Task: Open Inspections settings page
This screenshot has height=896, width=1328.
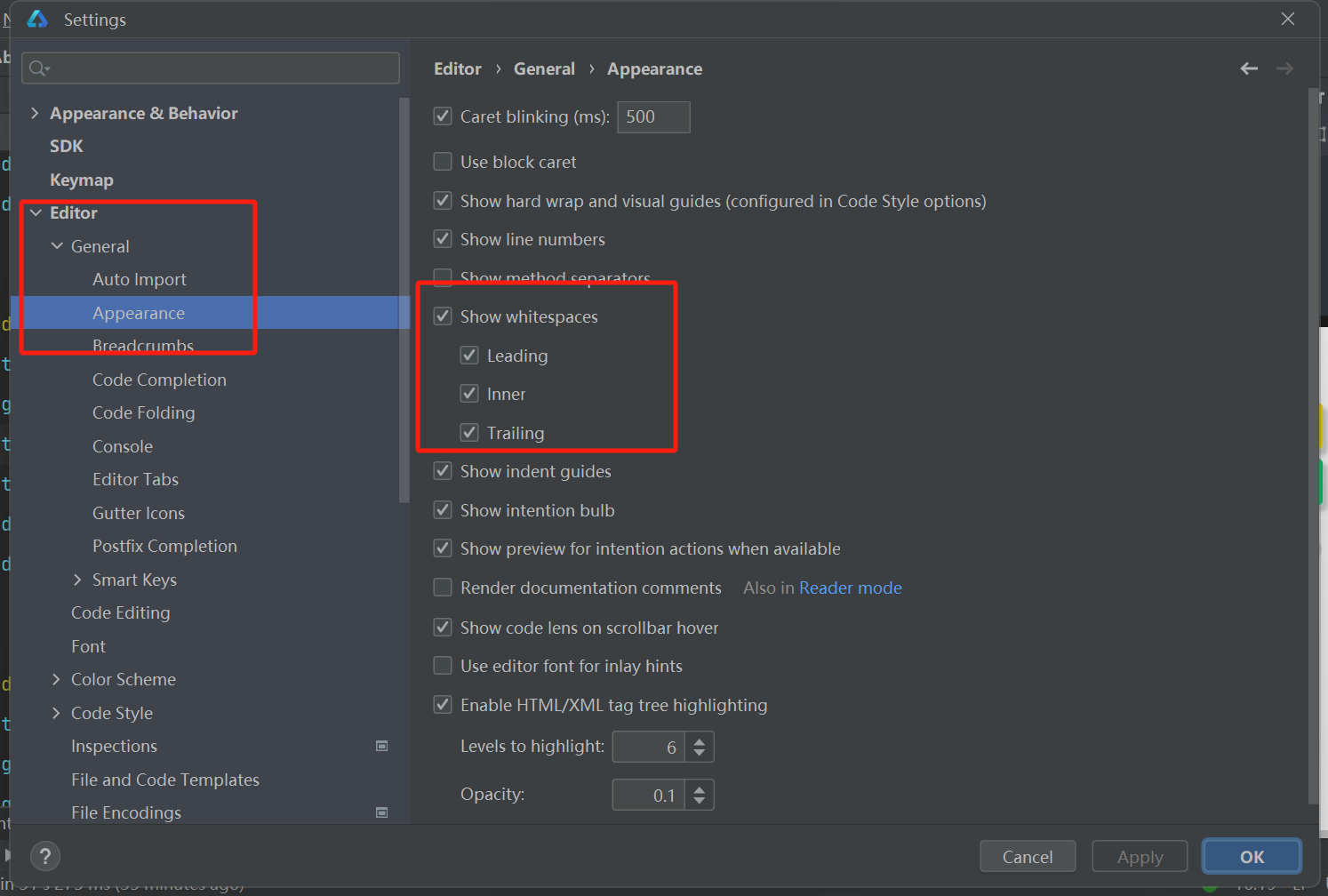Action: point(114,746)
